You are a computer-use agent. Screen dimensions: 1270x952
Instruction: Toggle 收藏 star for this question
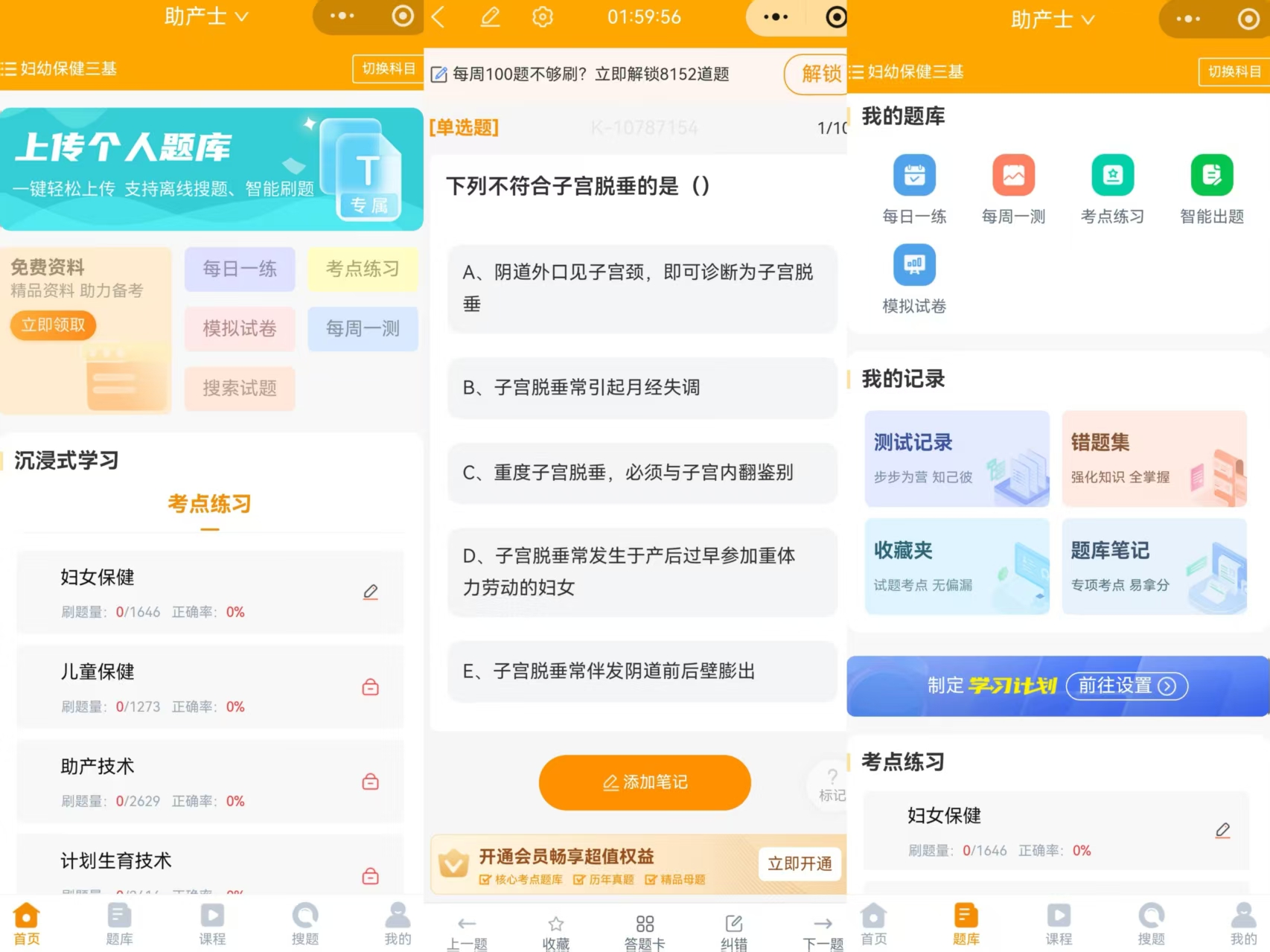556,933
